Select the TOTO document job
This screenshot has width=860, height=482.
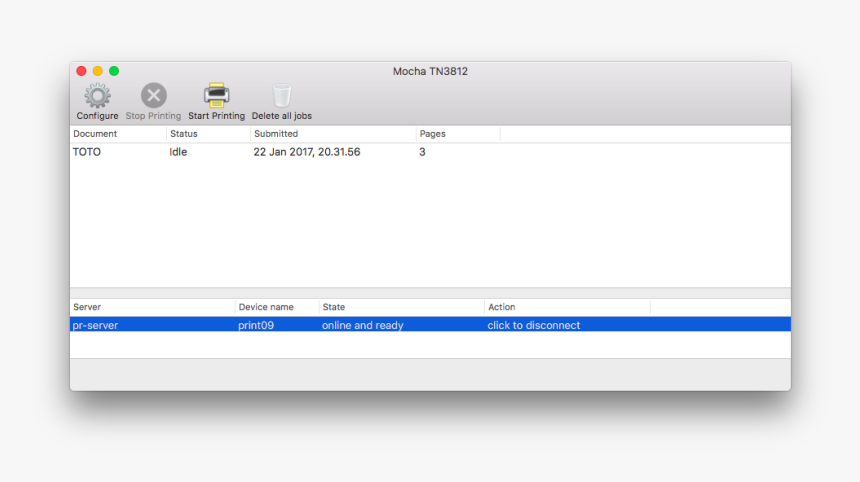point(87,152)
